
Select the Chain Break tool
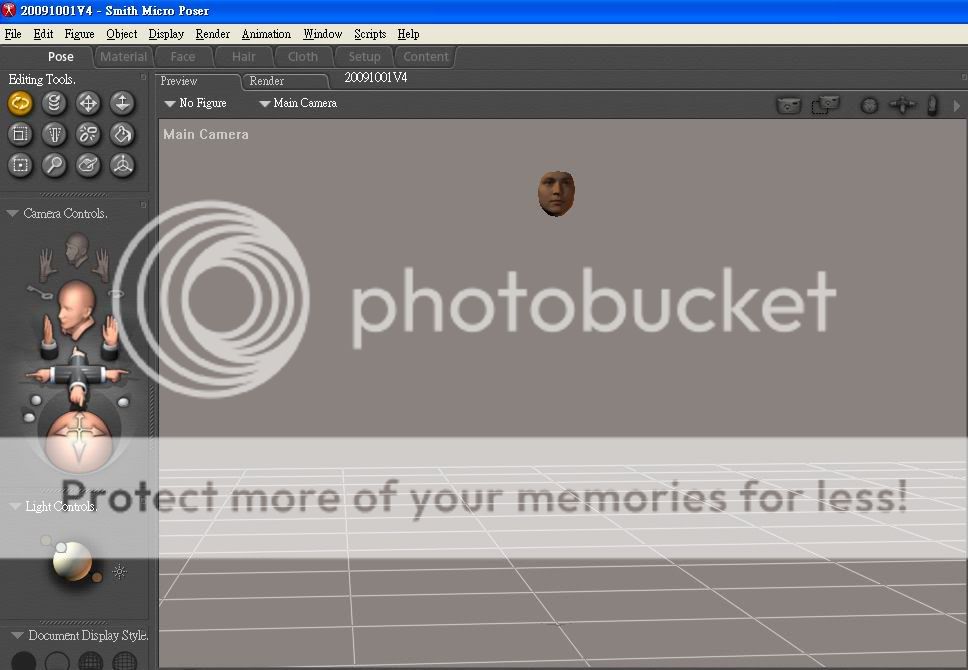click(88, 134)
